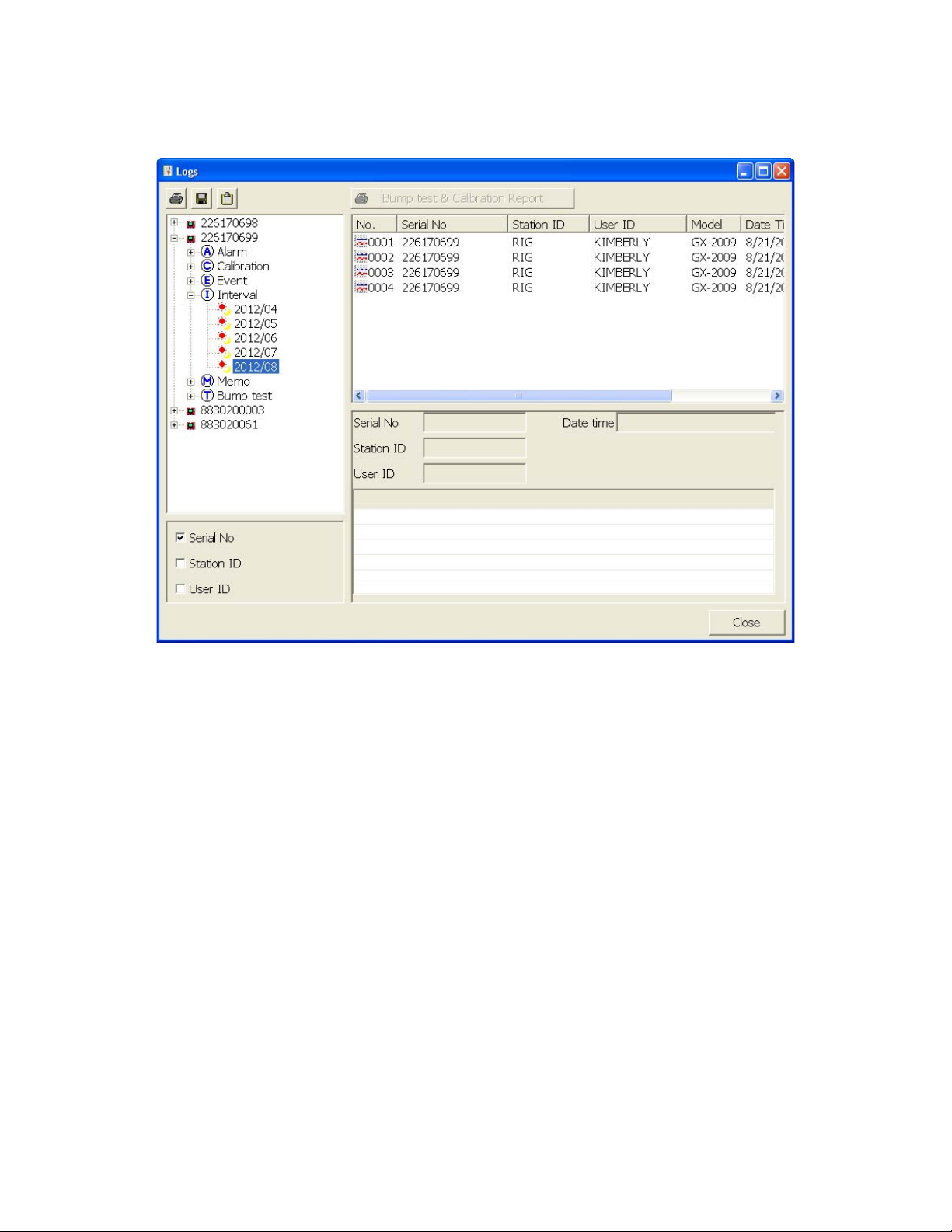This screenshot has width=952, height=1232.
Task: Click the Serial No text field
Action: pyautogui.click(x=475, y=422)
